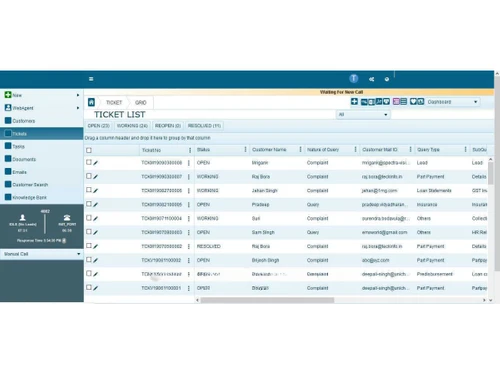Click the agent status person icon
This screenshot has width=500, height=375.
22,218
